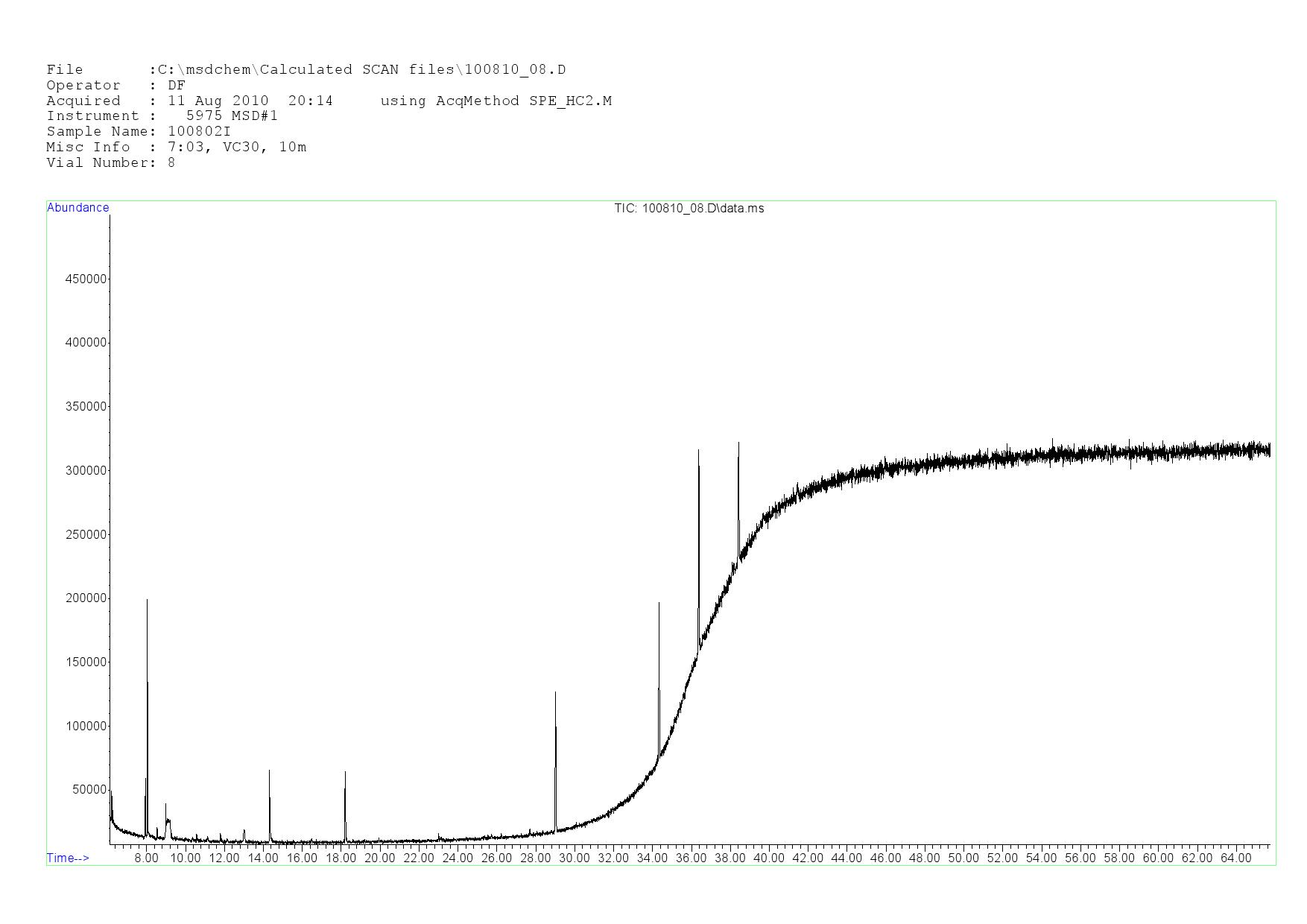This screenshot has height=924, width=1307.
Task: Click the Misc Info line text
Action: 176,148
